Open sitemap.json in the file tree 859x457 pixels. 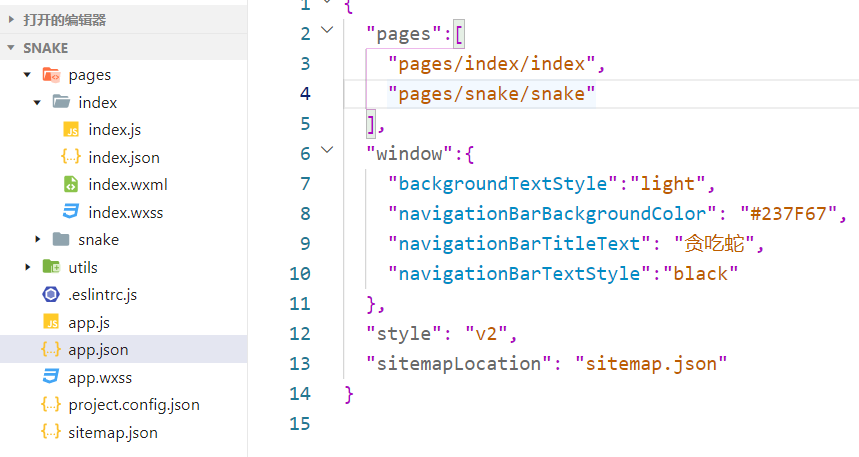pyautogui.click(x=113, y=432)
